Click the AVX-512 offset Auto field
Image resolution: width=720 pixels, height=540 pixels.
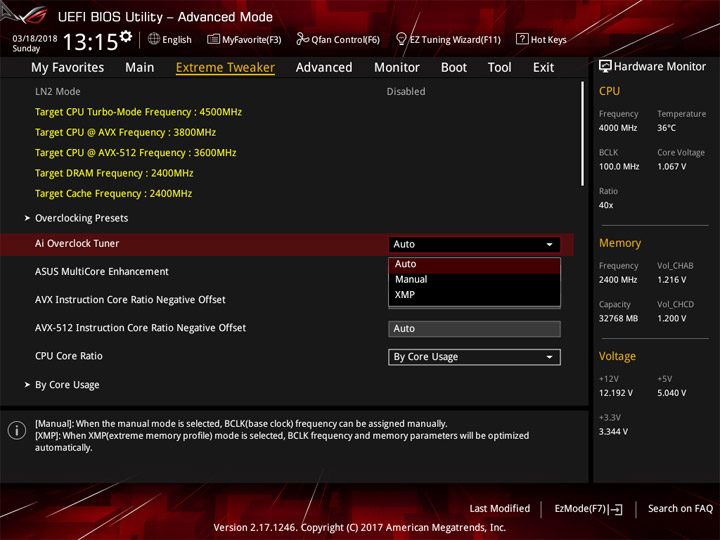[x=474, y=329]
